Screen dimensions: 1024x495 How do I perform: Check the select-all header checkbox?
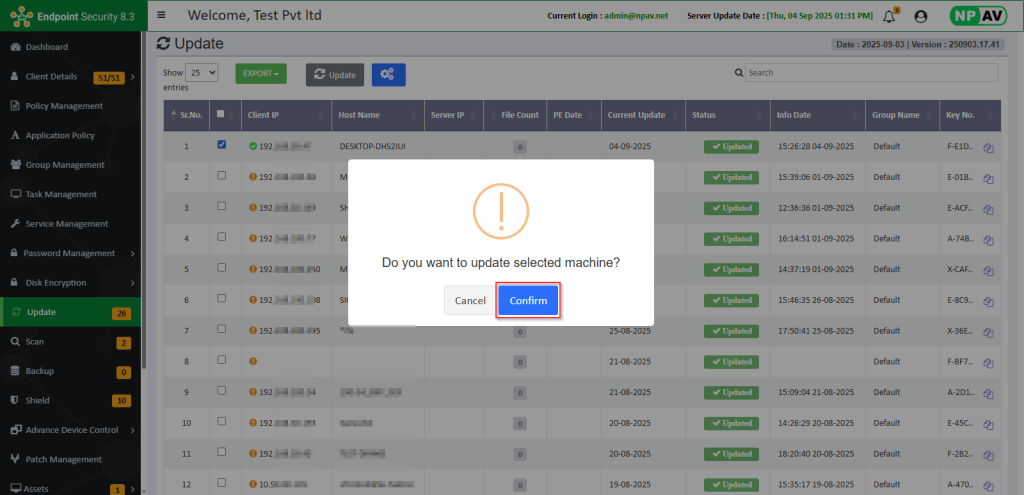pyautogui.click(x=221, y=114)
